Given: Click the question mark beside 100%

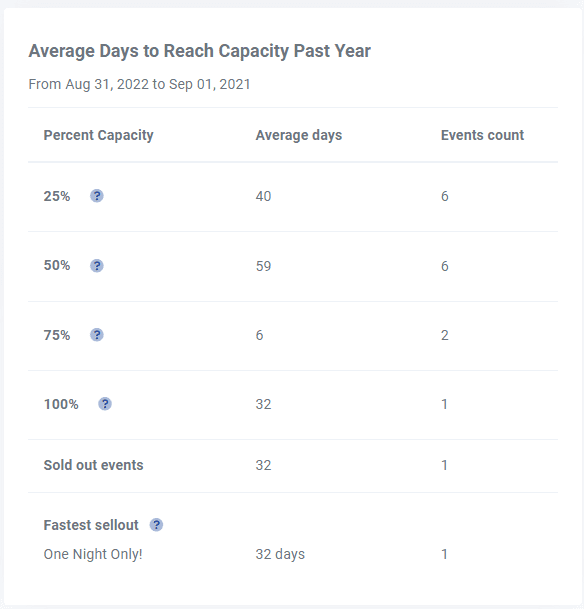Looking at the screenshot, I should [105, 404].
